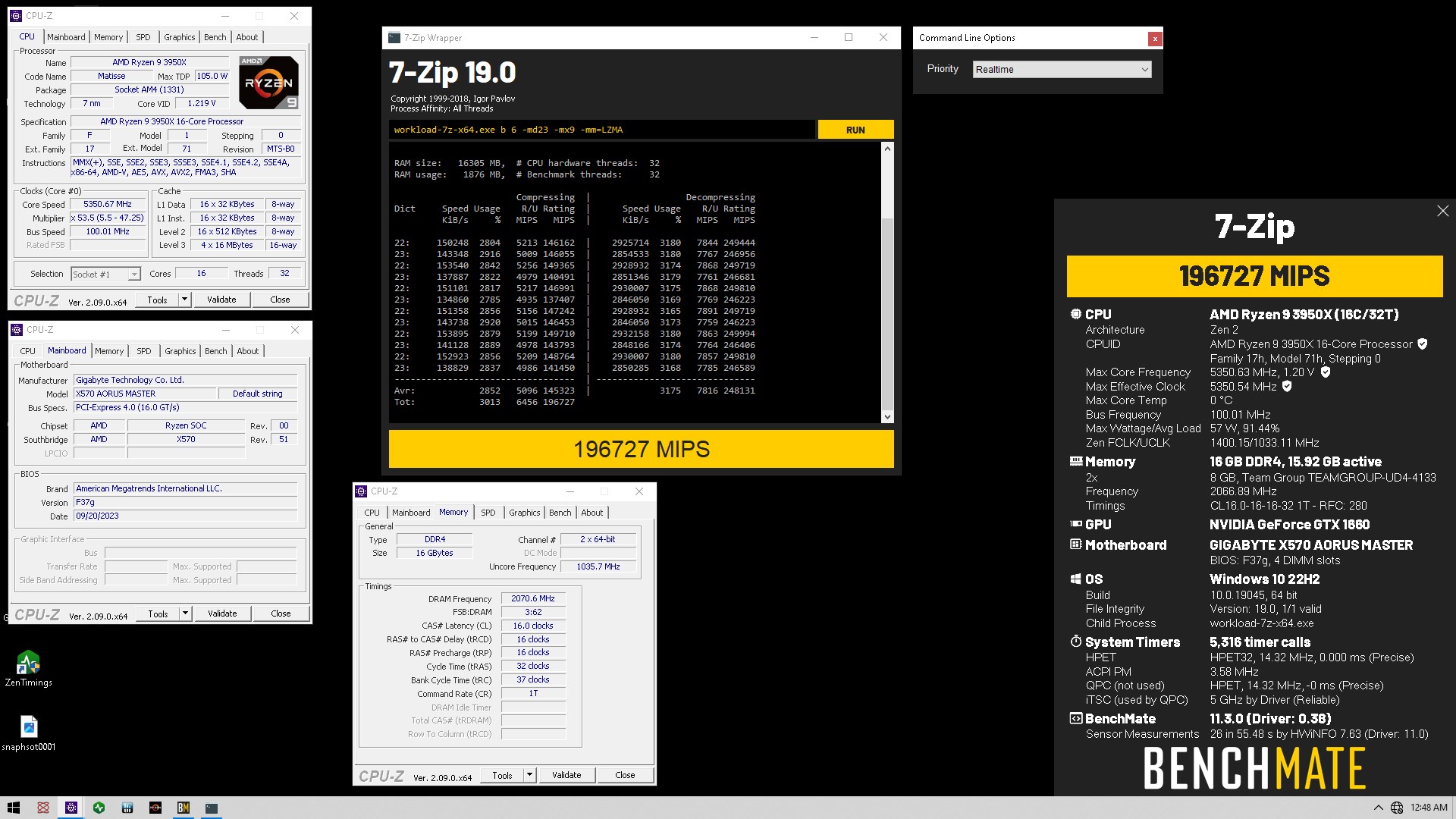The height and width of the screenshot is (819, 1456).
Task: Close the Command Line Options dialog
Action: tap(1154, 39)
